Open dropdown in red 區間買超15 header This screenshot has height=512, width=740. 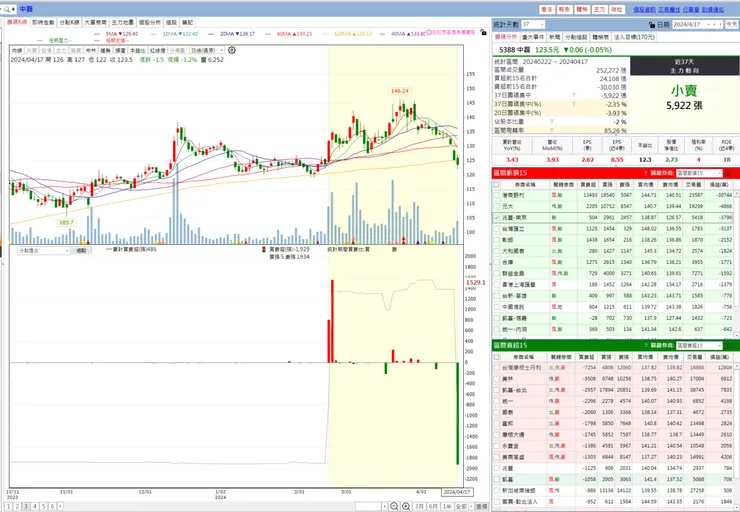699,173
